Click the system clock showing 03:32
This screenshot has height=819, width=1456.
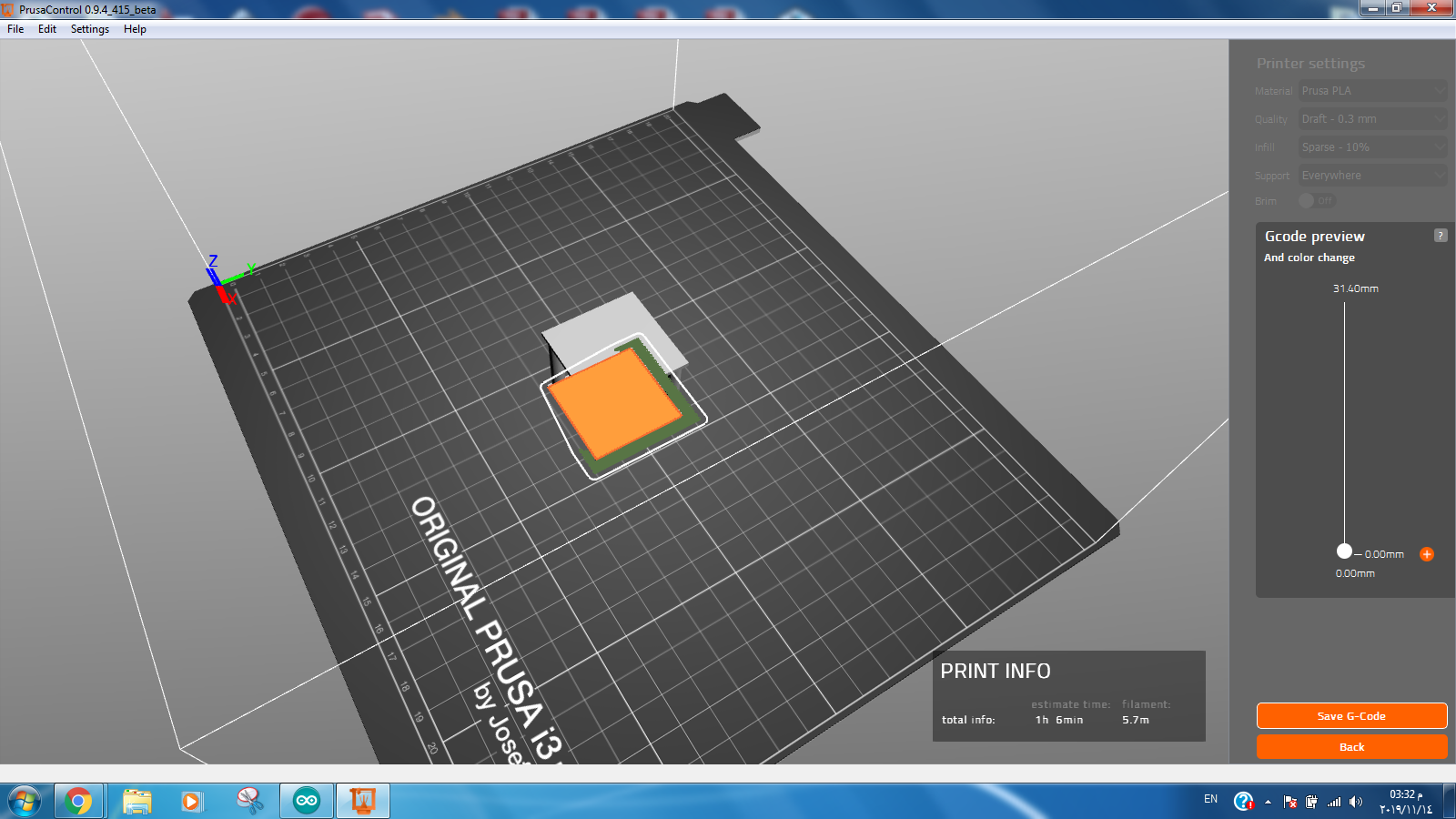pyautogui.click(x=1405, y=802)
